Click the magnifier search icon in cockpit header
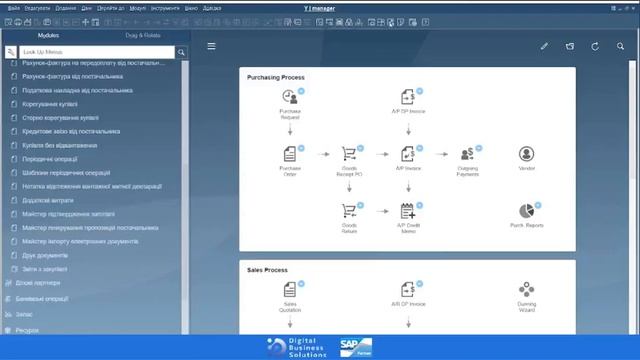 [620, 46]
